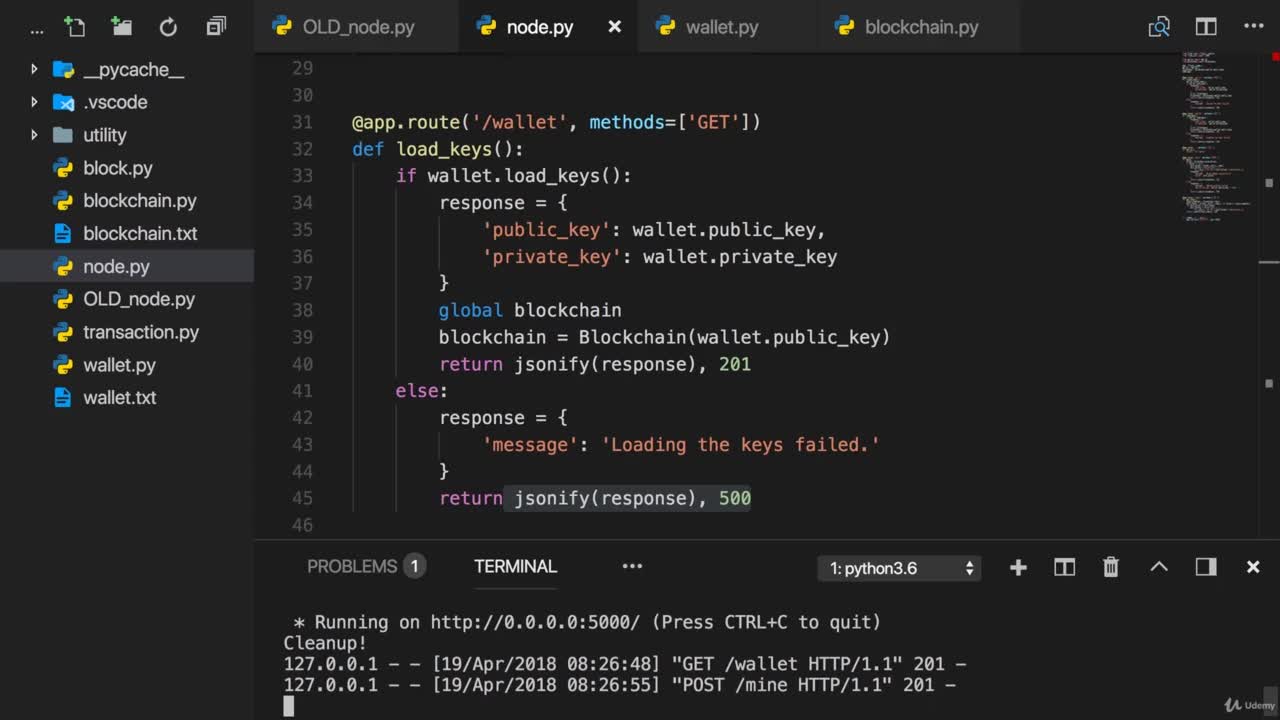This screenshot has height=720, width=1280.
Task: Select the node.py editor tab
Action: click(540, 27)
